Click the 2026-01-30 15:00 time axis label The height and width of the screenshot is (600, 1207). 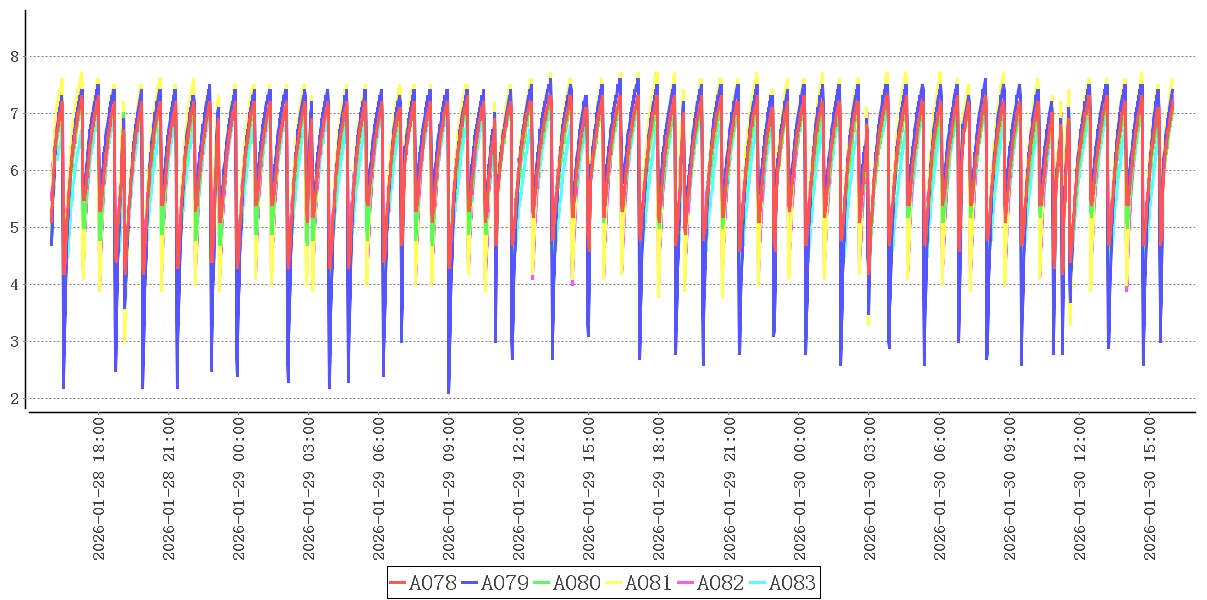coord(1149,489)
